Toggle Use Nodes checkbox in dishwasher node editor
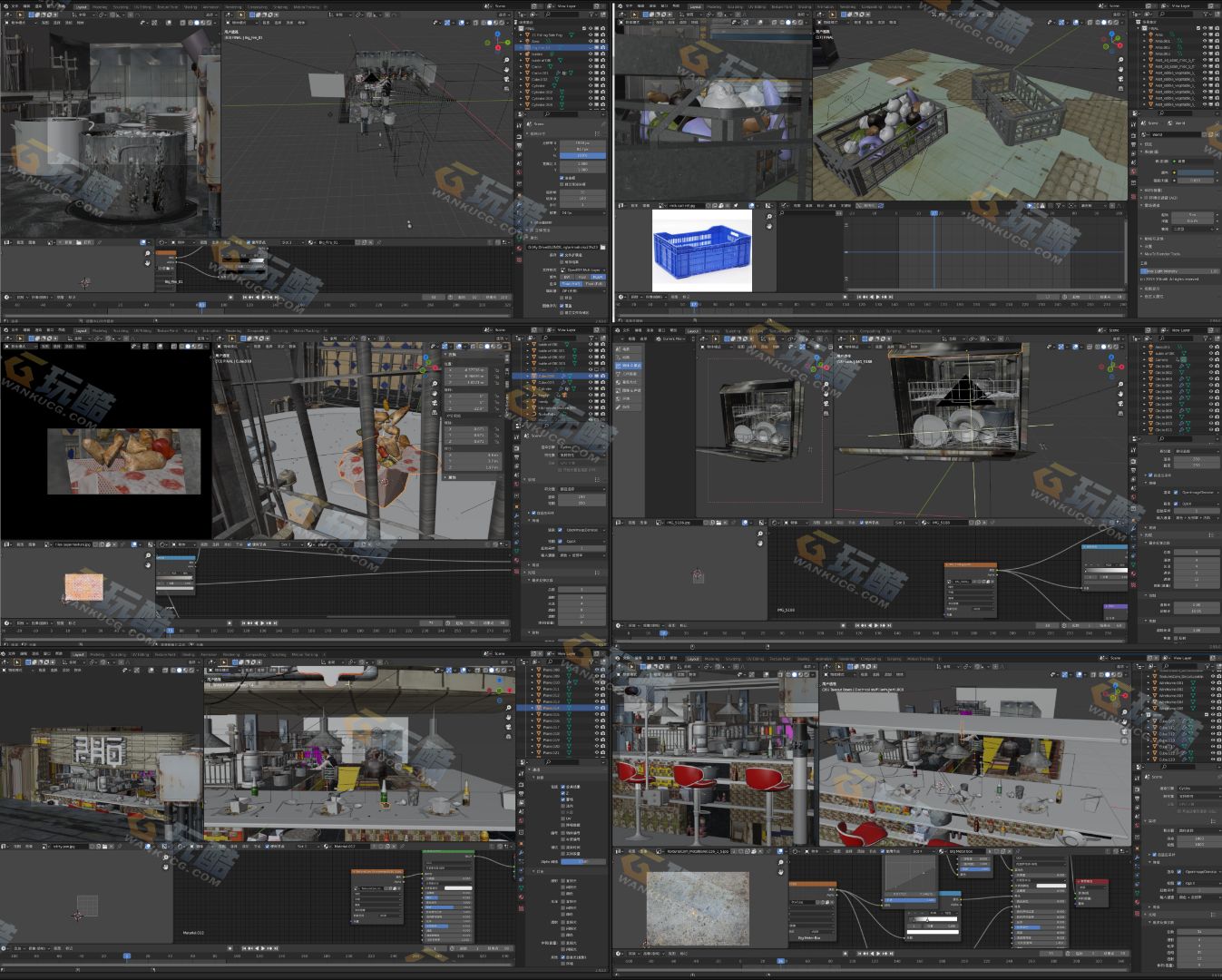 click(x=862, y=523)
